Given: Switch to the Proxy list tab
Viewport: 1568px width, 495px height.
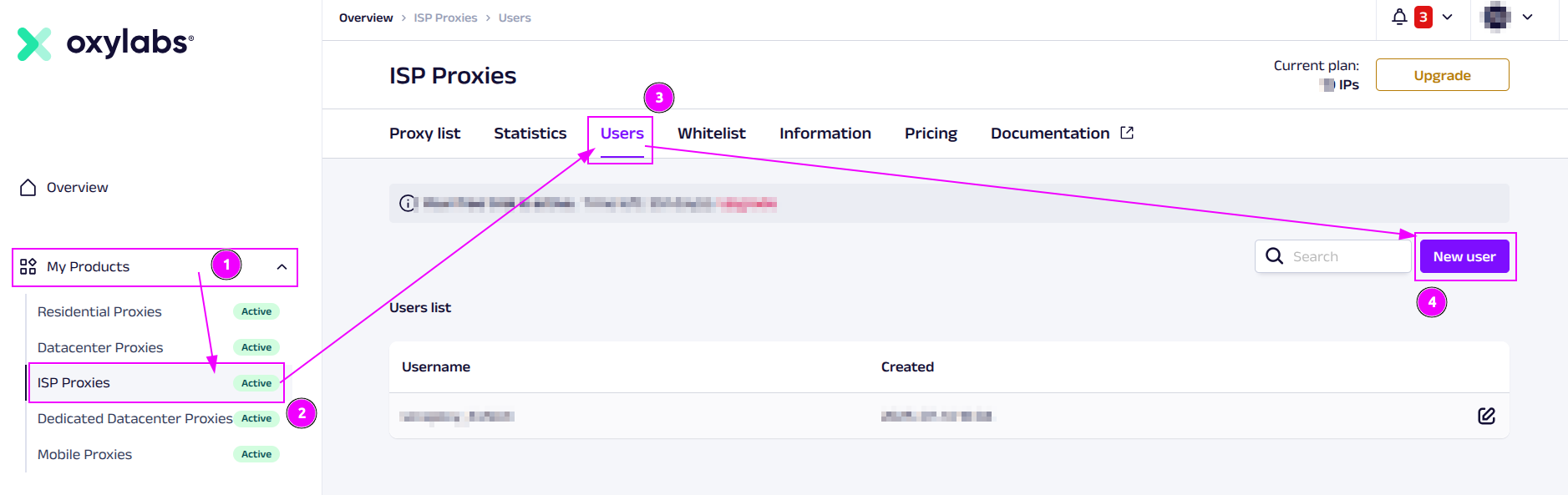Looking at the screenshot, I should [x=424, y=134].
